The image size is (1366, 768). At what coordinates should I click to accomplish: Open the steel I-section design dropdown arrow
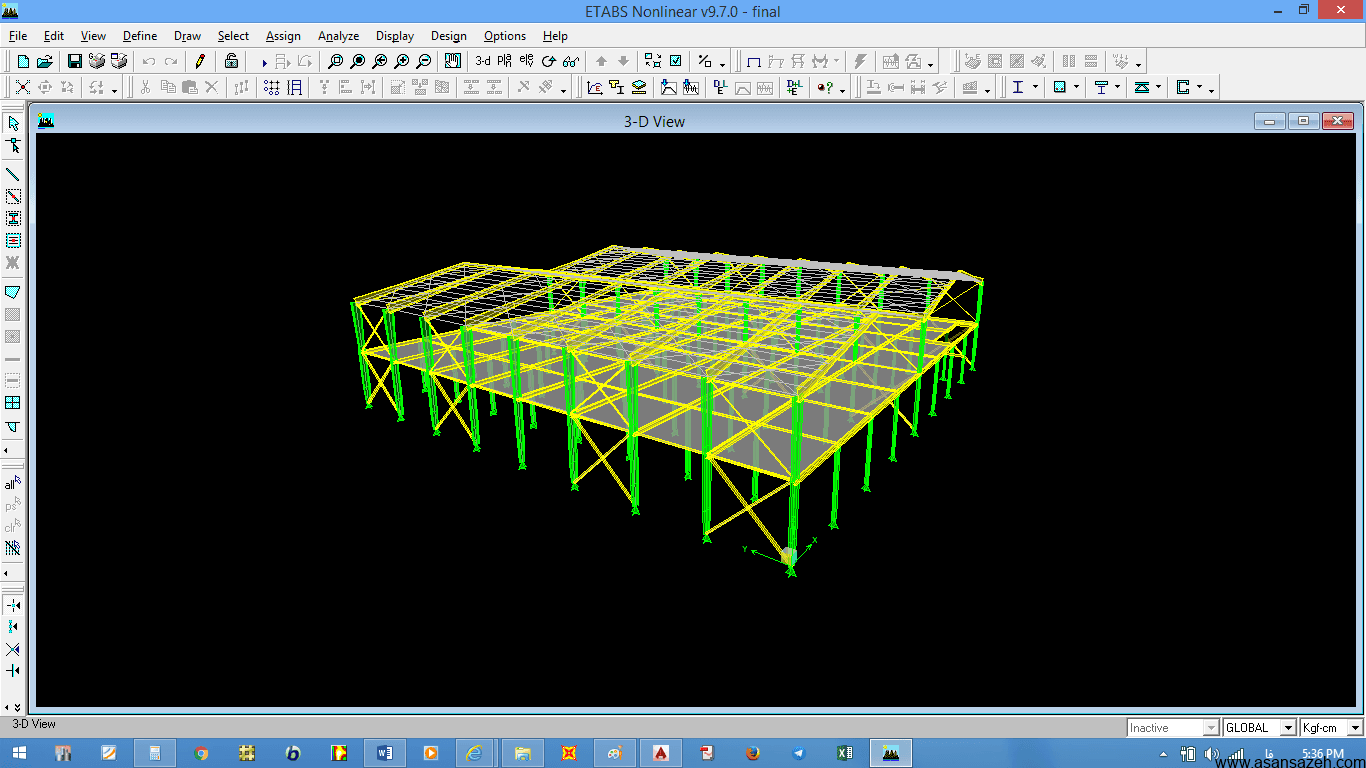point(1035,88)
